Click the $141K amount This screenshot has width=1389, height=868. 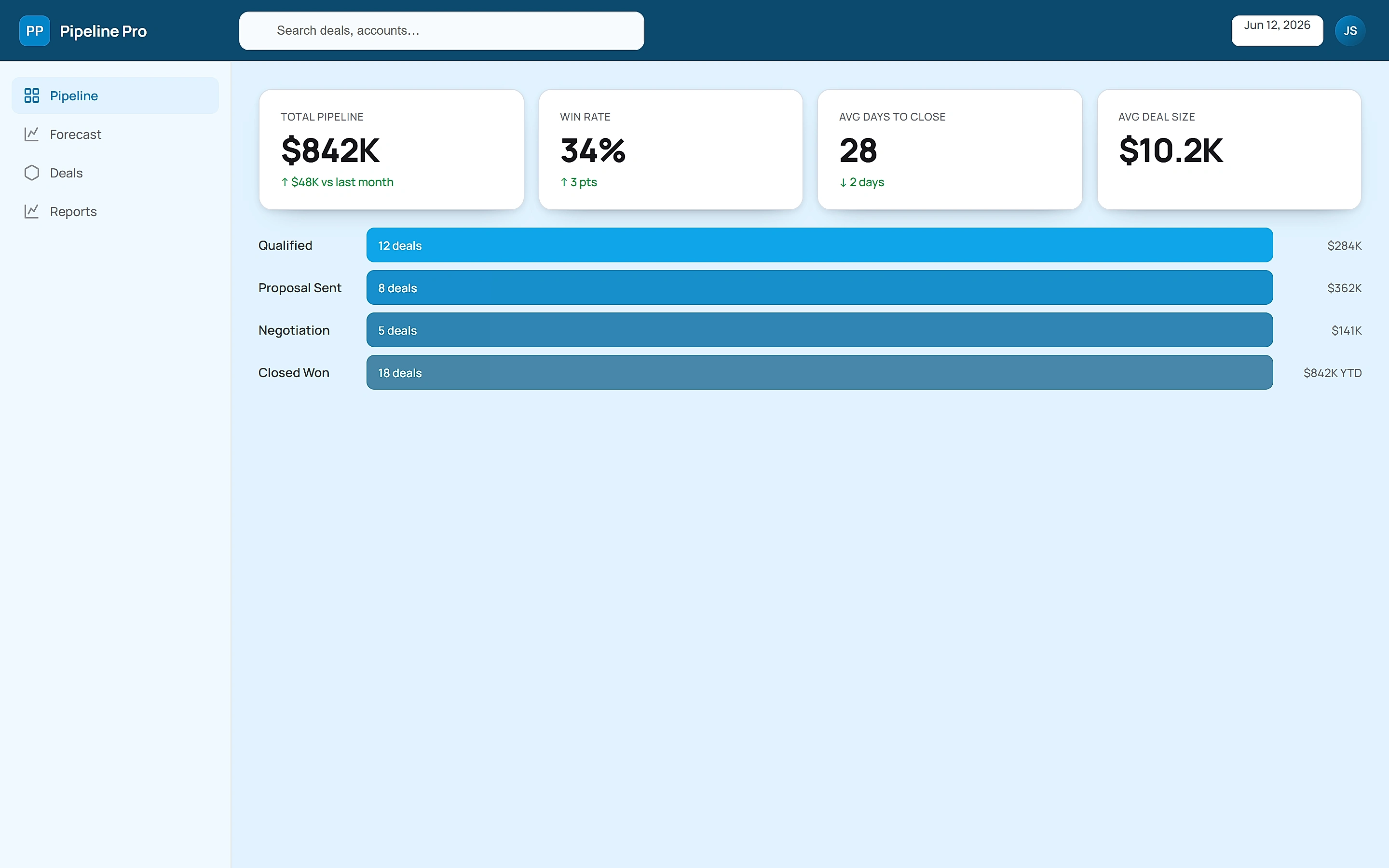(1347, 331)
